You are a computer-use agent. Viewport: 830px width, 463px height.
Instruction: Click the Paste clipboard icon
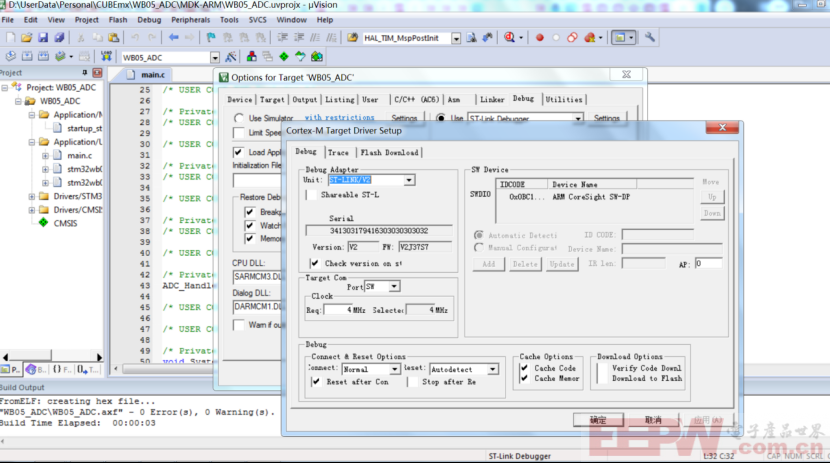(114, 38)
